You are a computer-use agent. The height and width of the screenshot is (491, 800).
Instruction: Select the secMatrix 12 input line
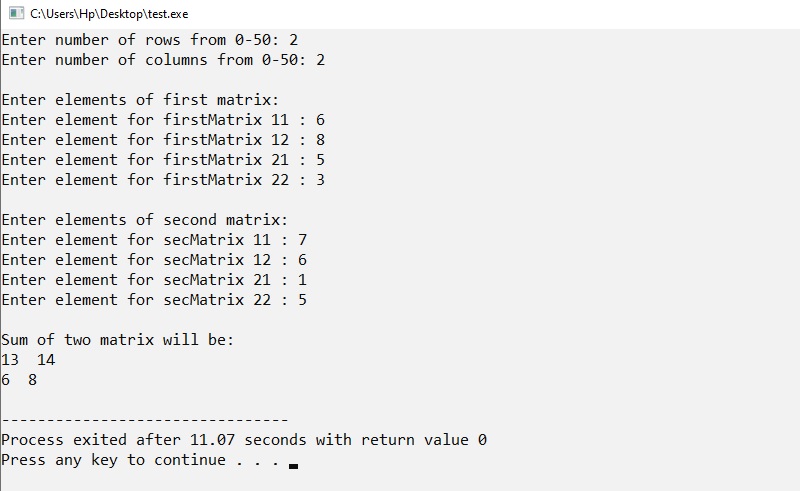[x=154, y=259]
